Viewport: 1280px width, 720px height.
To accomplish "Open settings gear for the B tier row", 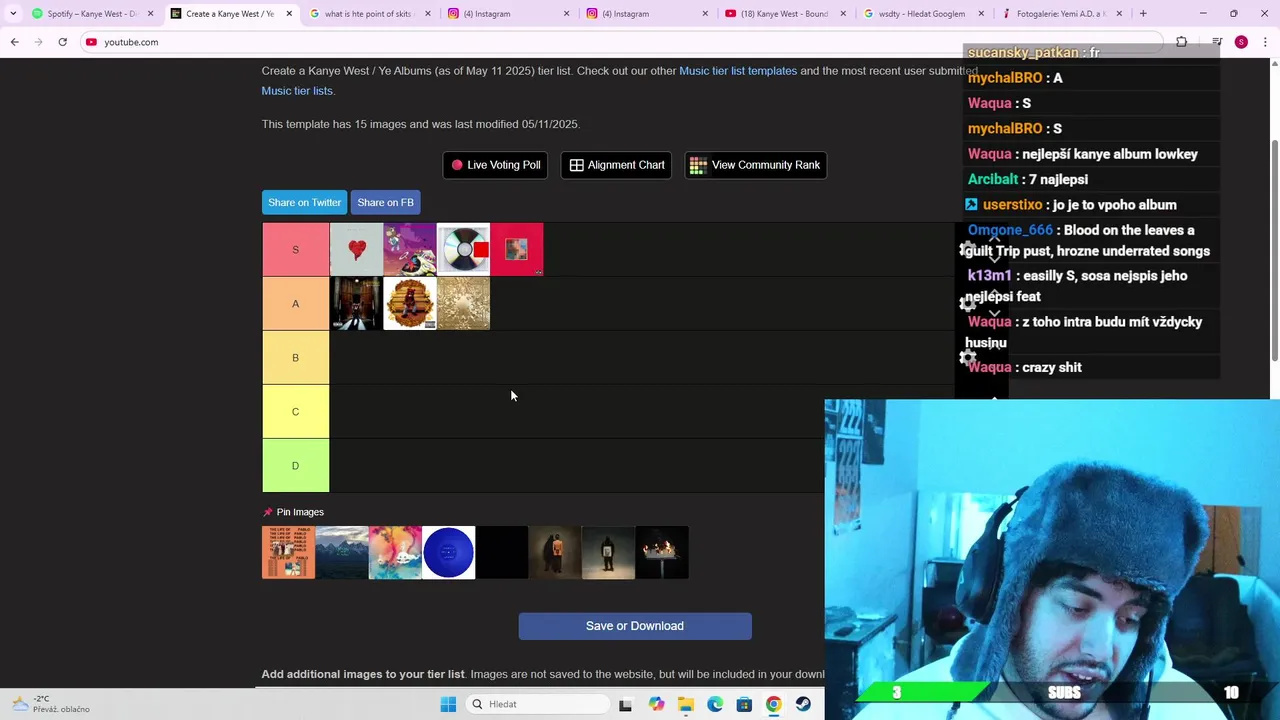I will [968, 358].
